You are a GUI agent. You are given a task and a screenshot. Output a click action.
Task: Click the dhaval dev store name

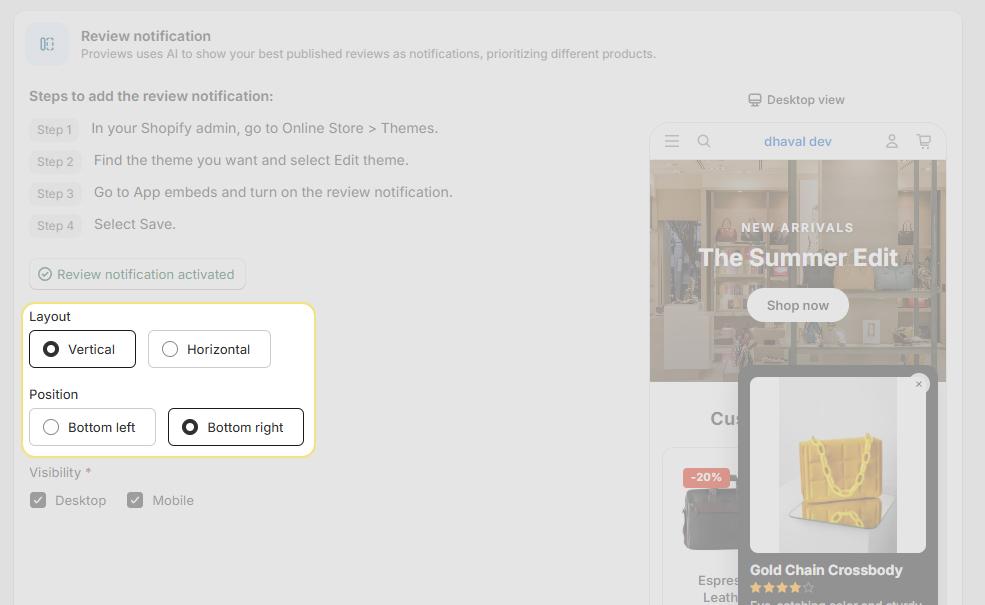[x=798, y=142]
